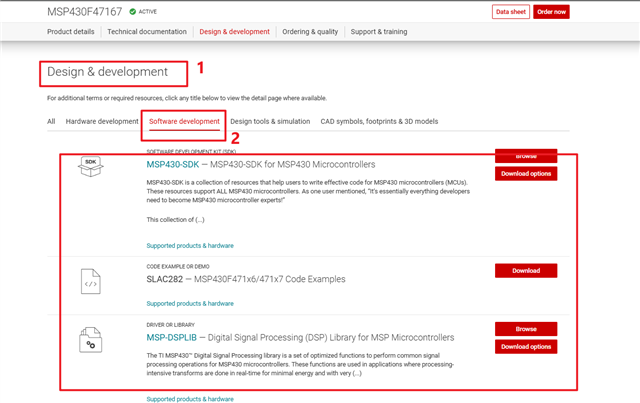Click the Order now button
The image size is (640, 403).
point(551,12)
